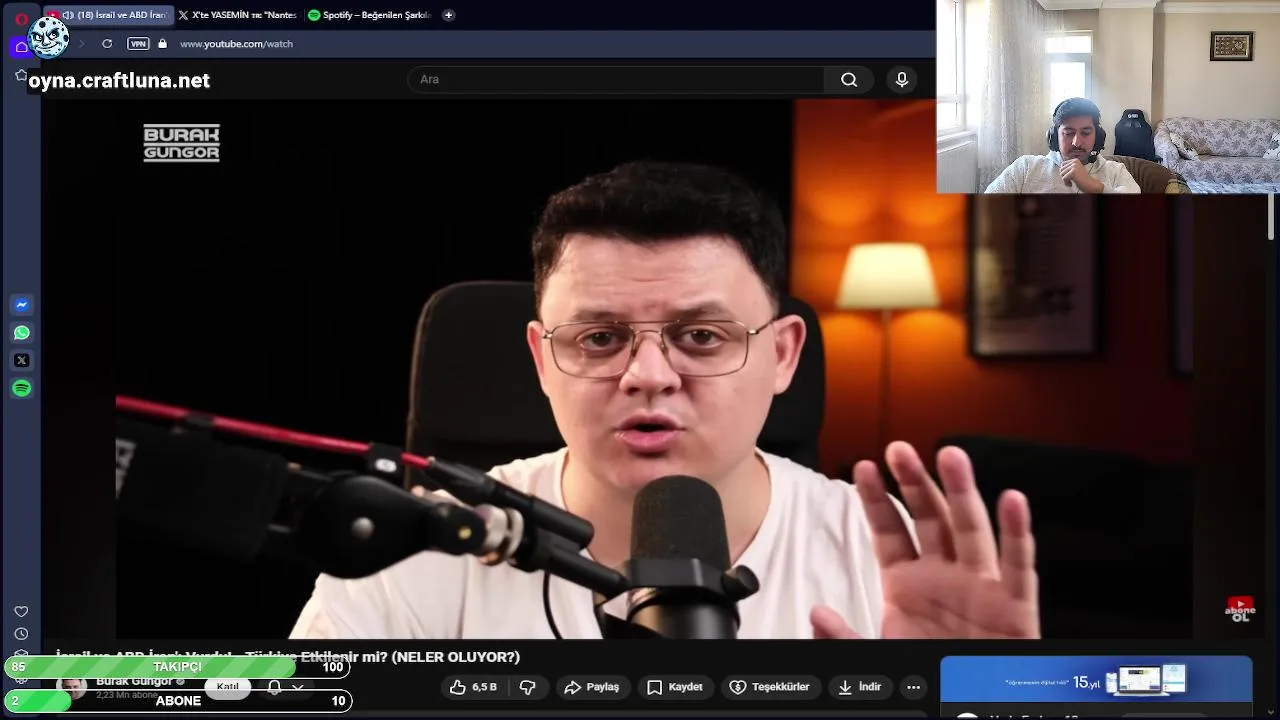The height and width of the screenshot is (720, 1280).
Task: Start voice search with the microphone icon
Action: click(x=902, y=80)
